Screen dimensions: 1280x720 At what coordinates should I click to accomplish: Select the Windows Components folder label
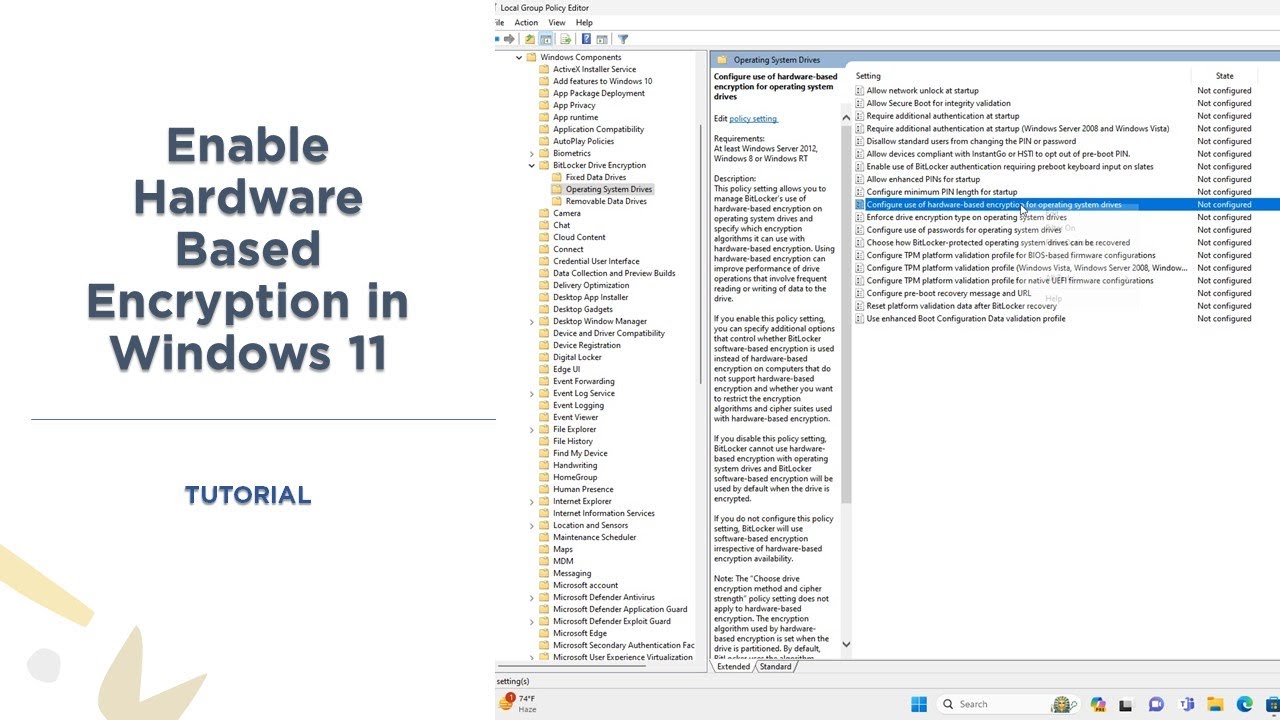click(x=581, y=57)
